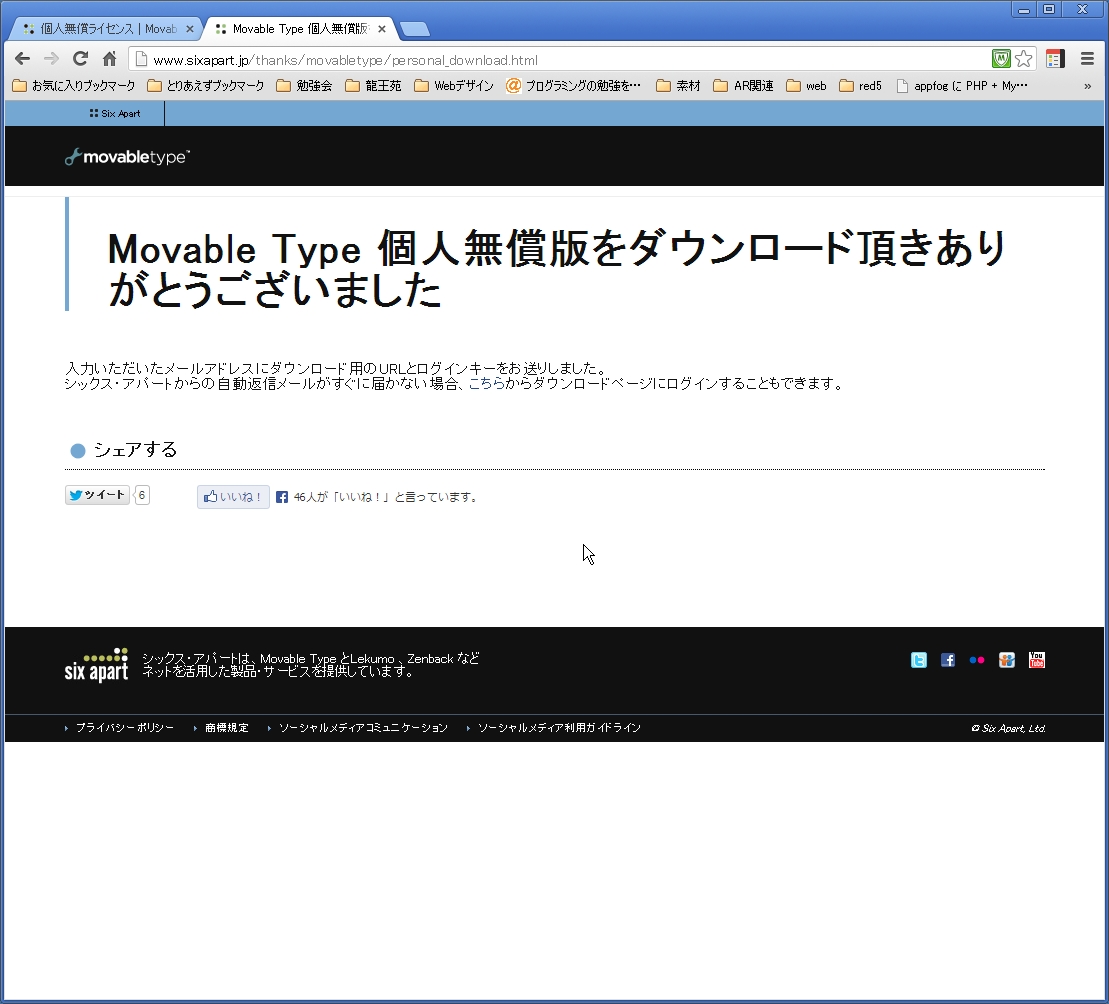Open the ソーシャルメディアコミュニケーション link
This screenshot has height=1004, width=1109.
point(364,728)
